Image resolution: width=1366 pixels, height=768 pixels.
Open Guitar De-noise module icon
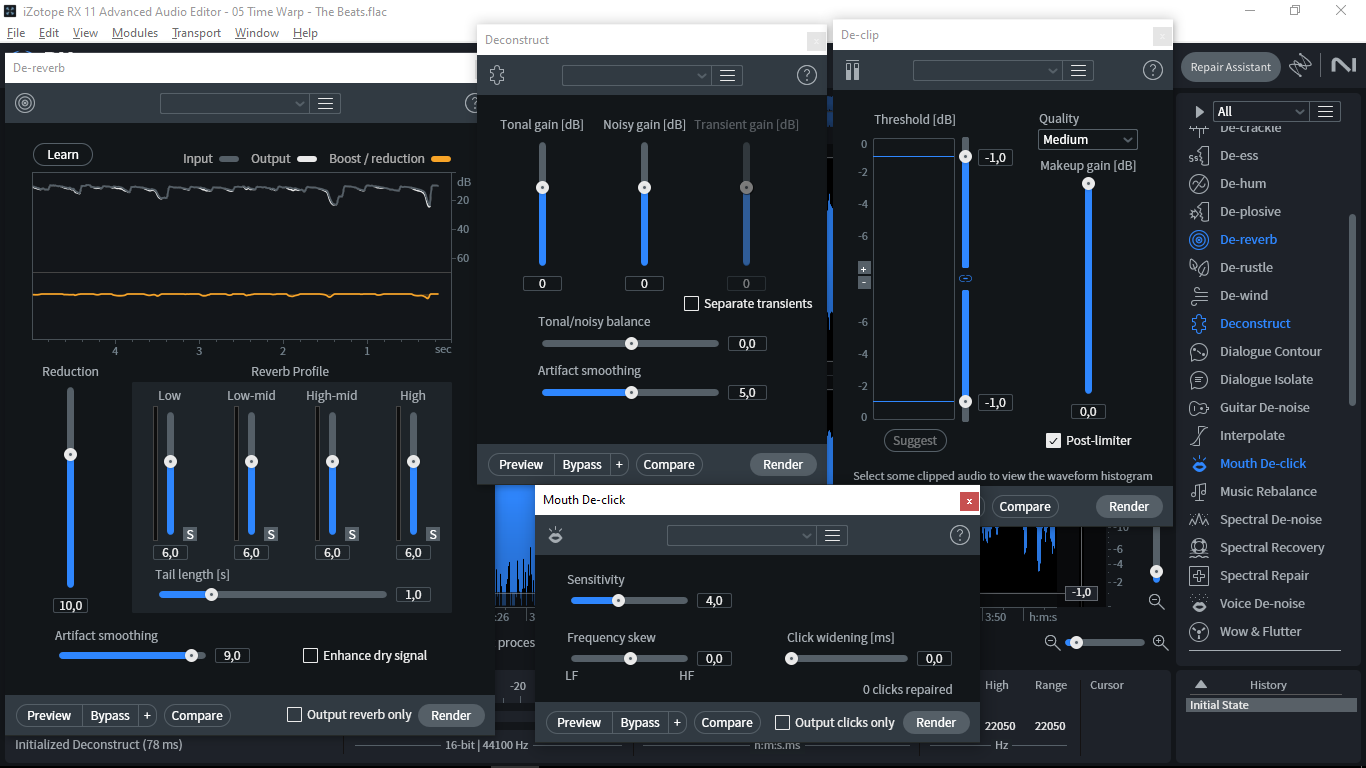coord(1199,408)
